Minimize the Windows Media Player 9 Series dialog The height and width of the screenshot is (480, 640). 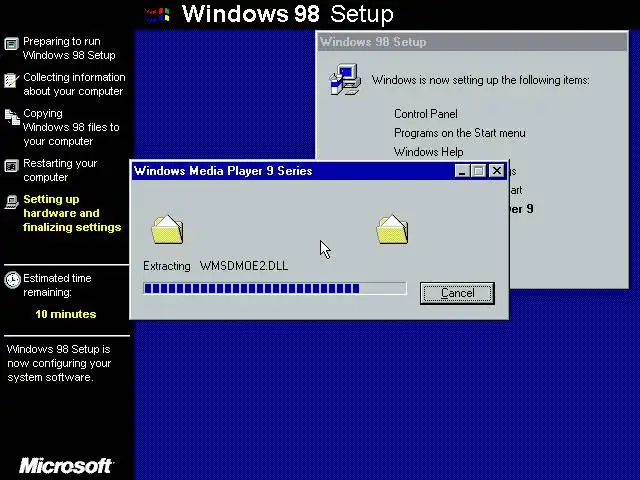pos(462,171)
